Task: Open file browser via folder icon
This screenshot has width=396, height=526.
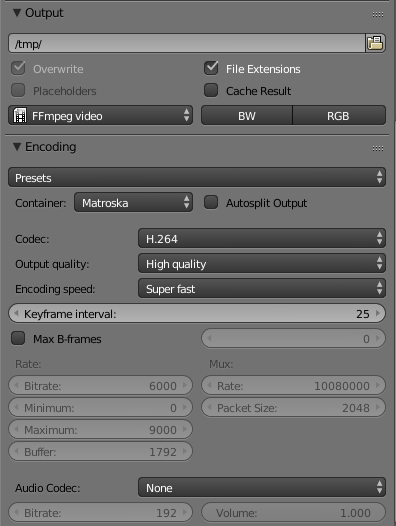Action: [x=375, y=43]
